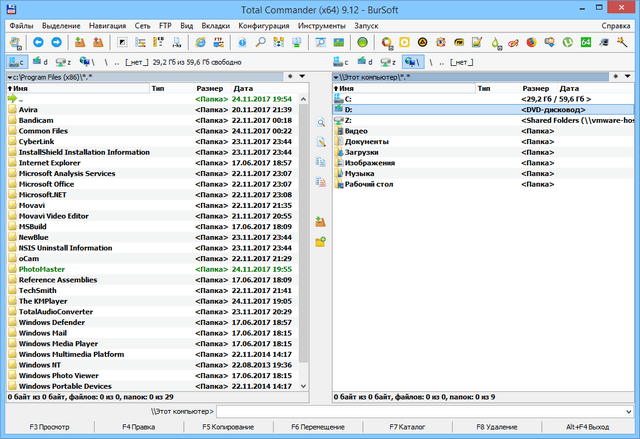
Task: Click the blue back navigation arrow
Action: coord(38,43)
